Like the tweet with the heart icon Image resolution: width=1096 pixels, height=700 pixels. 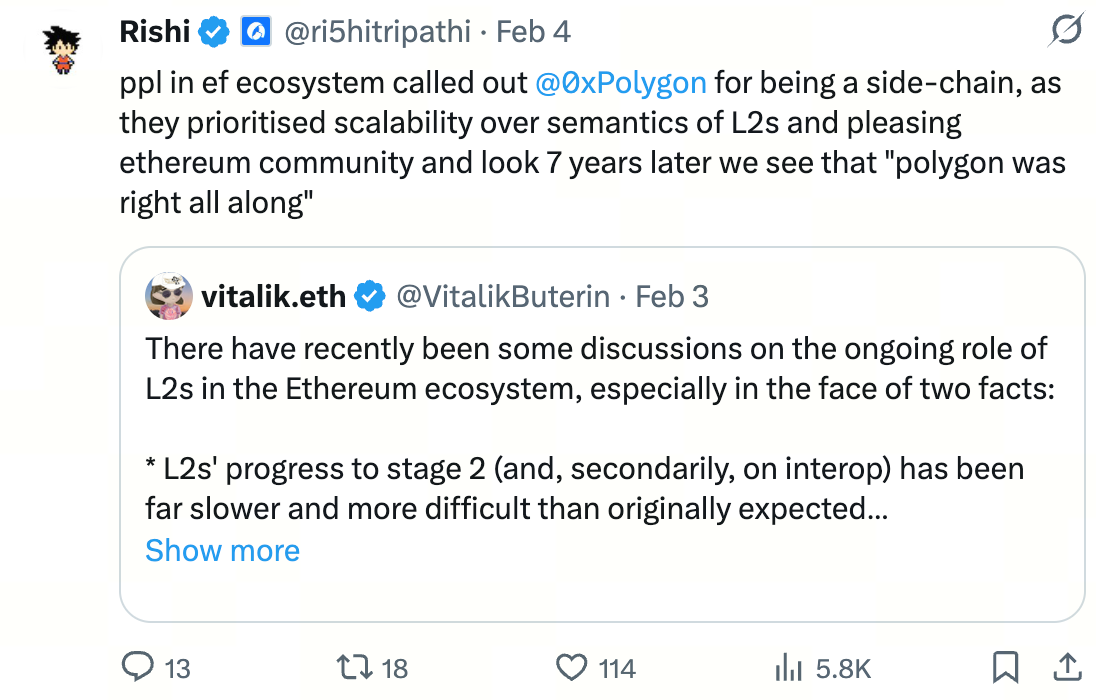click(570, 667)
